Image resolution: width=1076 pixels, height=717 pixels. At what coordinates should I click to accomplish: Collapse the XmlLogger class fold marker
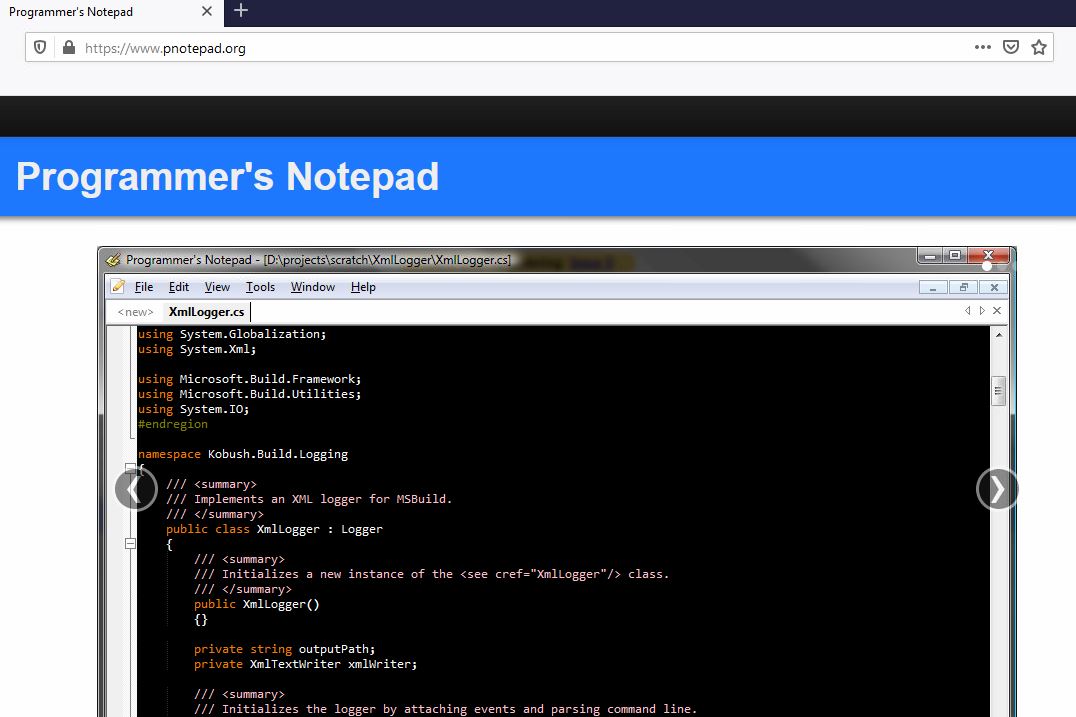point(130,543)
